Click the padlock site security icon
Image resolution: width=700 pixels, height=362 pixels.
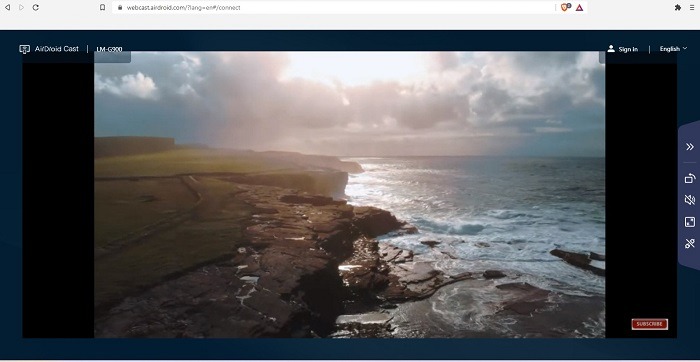(x=119, y=8)
